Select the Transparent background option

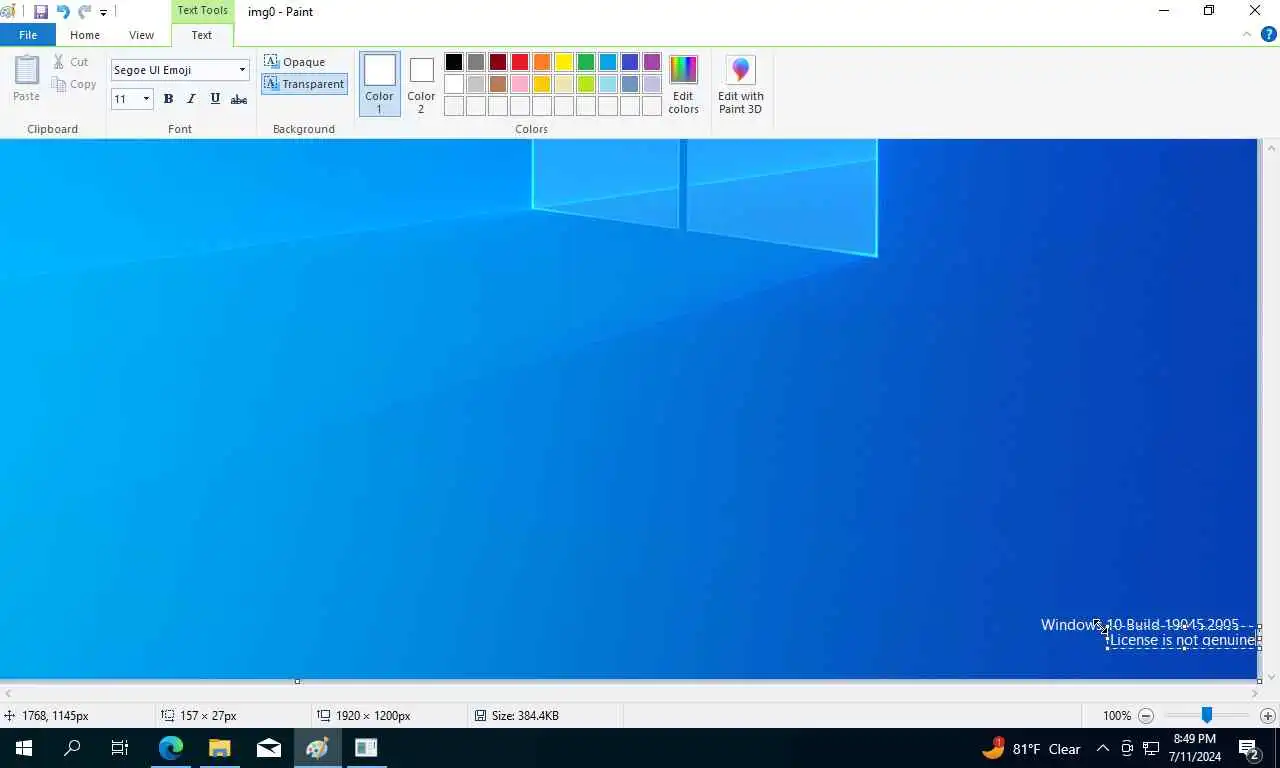[x=305, y=84]
